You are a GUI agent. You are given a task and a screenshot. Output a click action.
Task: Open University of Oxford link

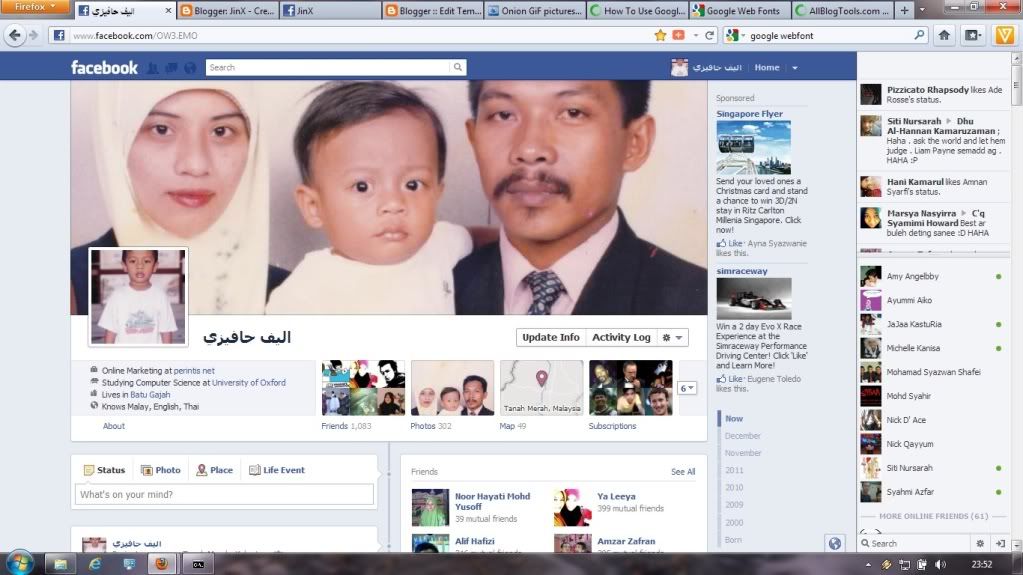click(x=249, y=383)
